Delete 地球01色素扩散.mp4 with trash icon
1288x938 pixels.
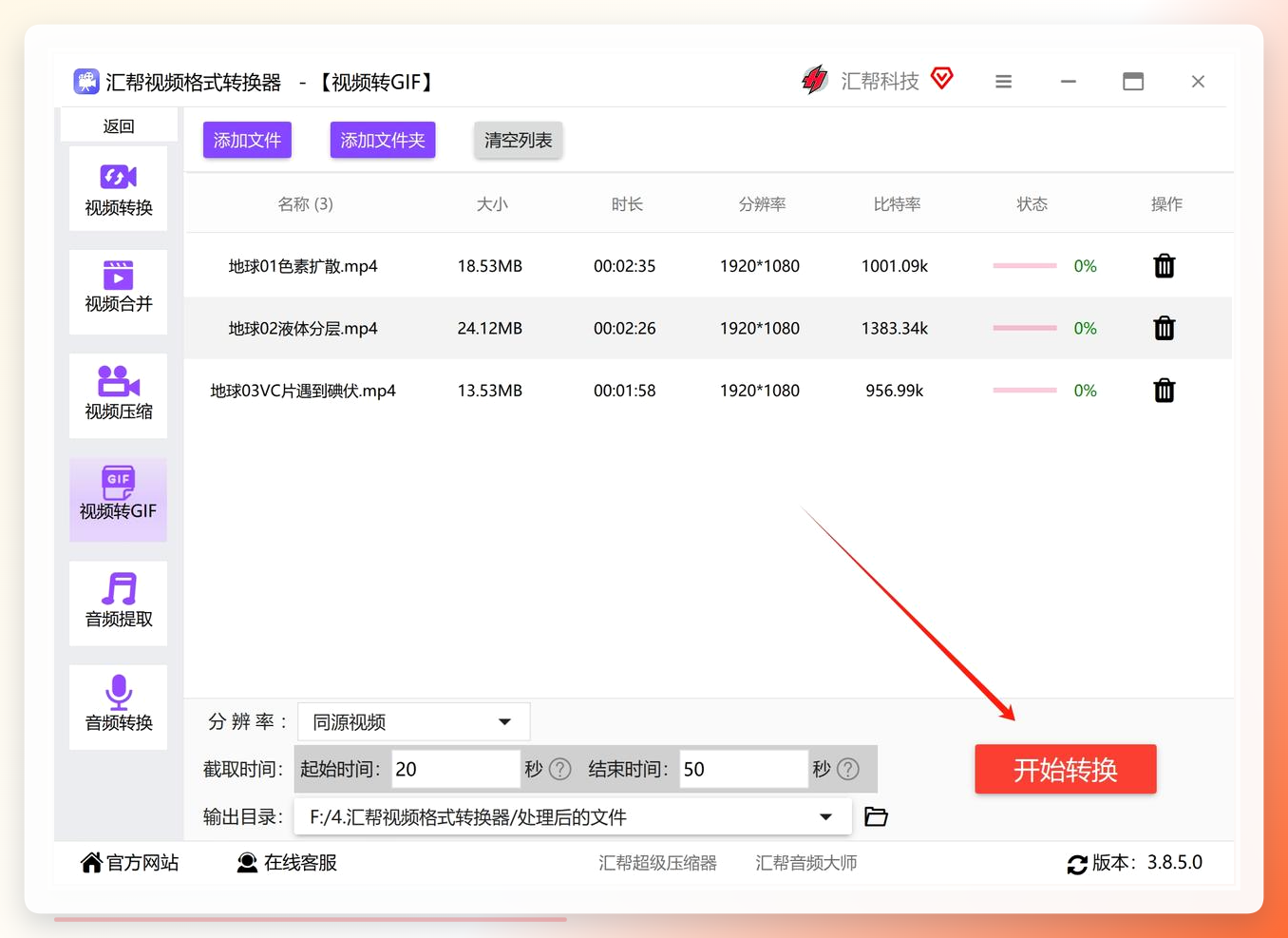[1165, 266]
